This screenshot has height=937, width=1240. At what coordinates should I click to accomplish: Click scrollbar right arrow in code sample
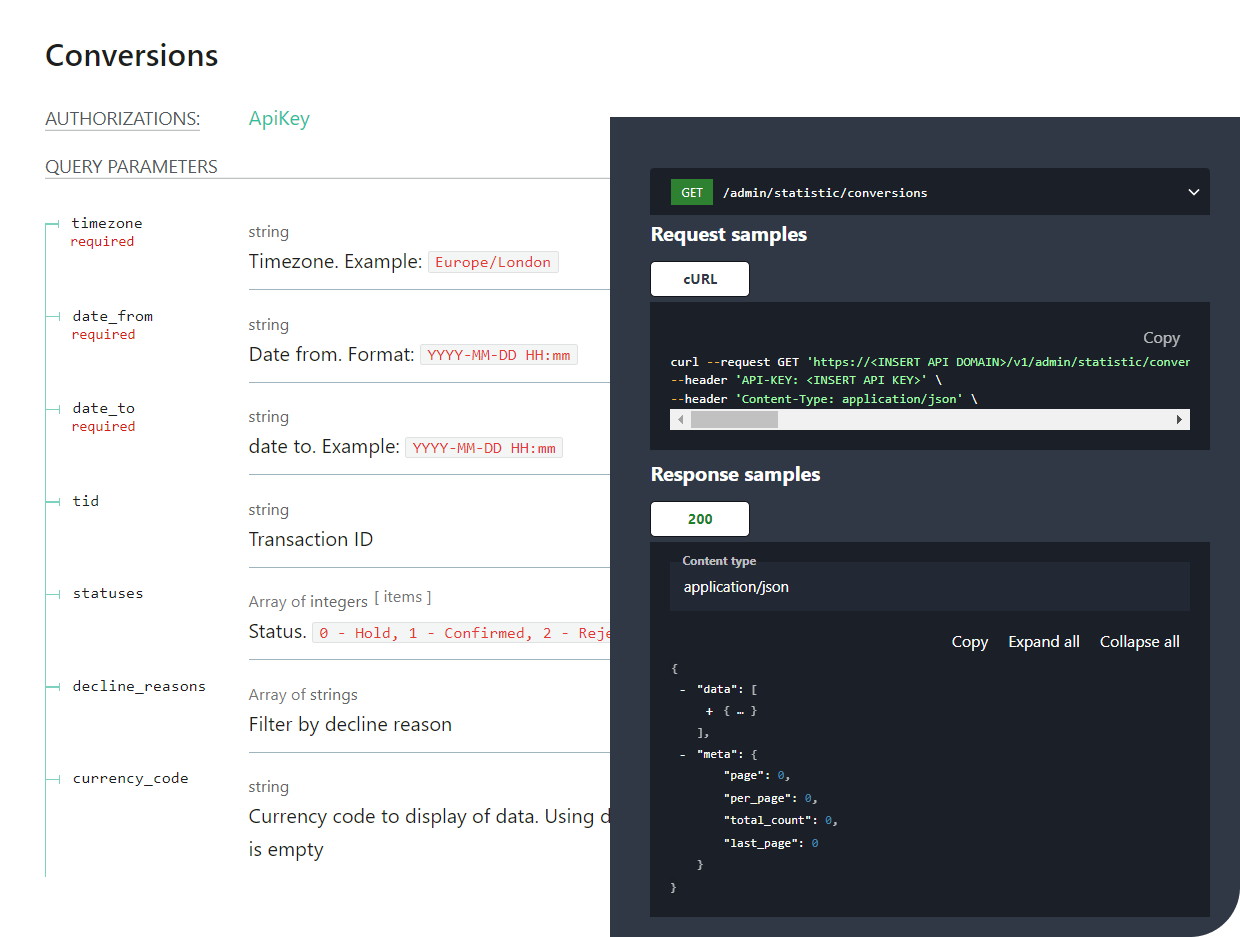click(1179, 420)
